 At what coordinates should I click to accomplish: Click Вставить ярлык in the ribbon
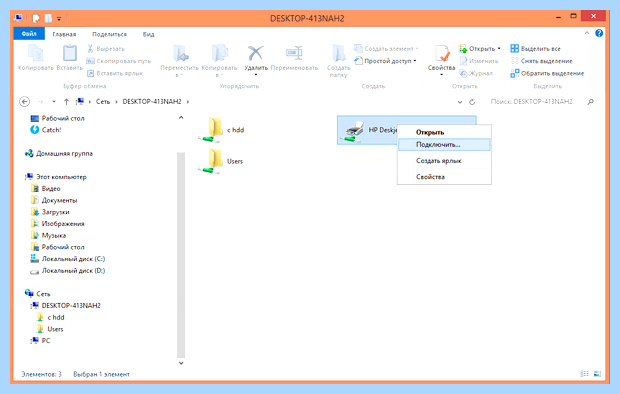tap(115, 73)
